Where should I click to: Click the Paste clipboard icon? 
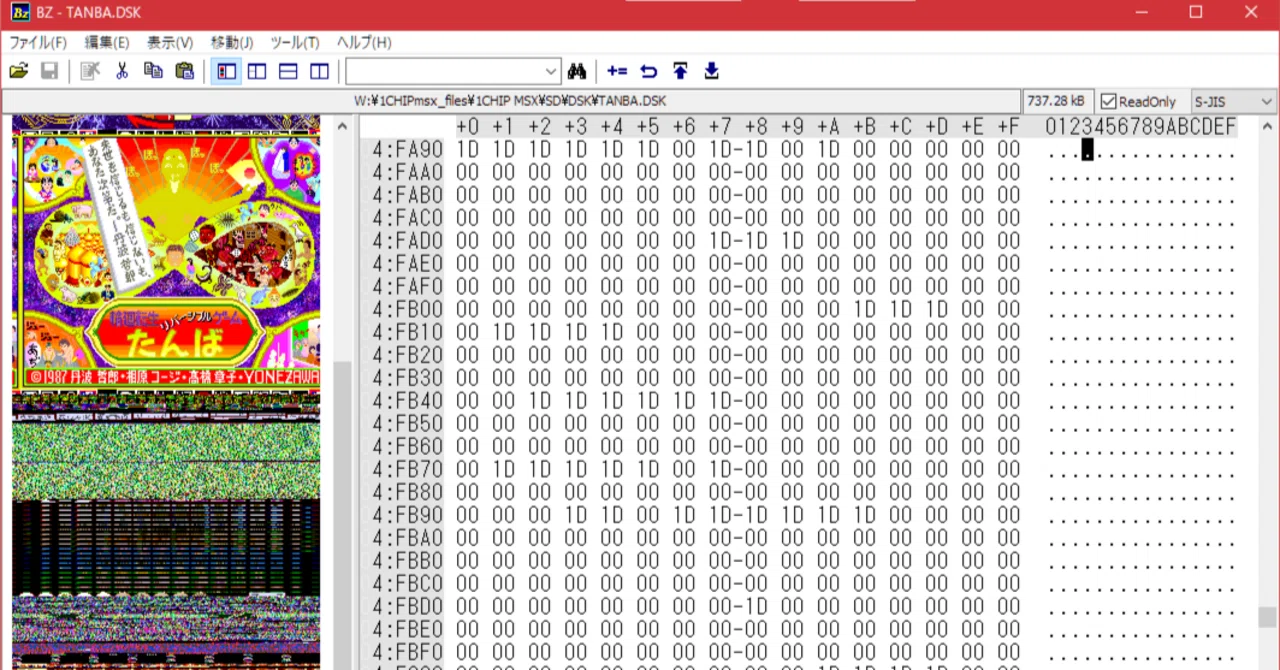coord(184,71)
